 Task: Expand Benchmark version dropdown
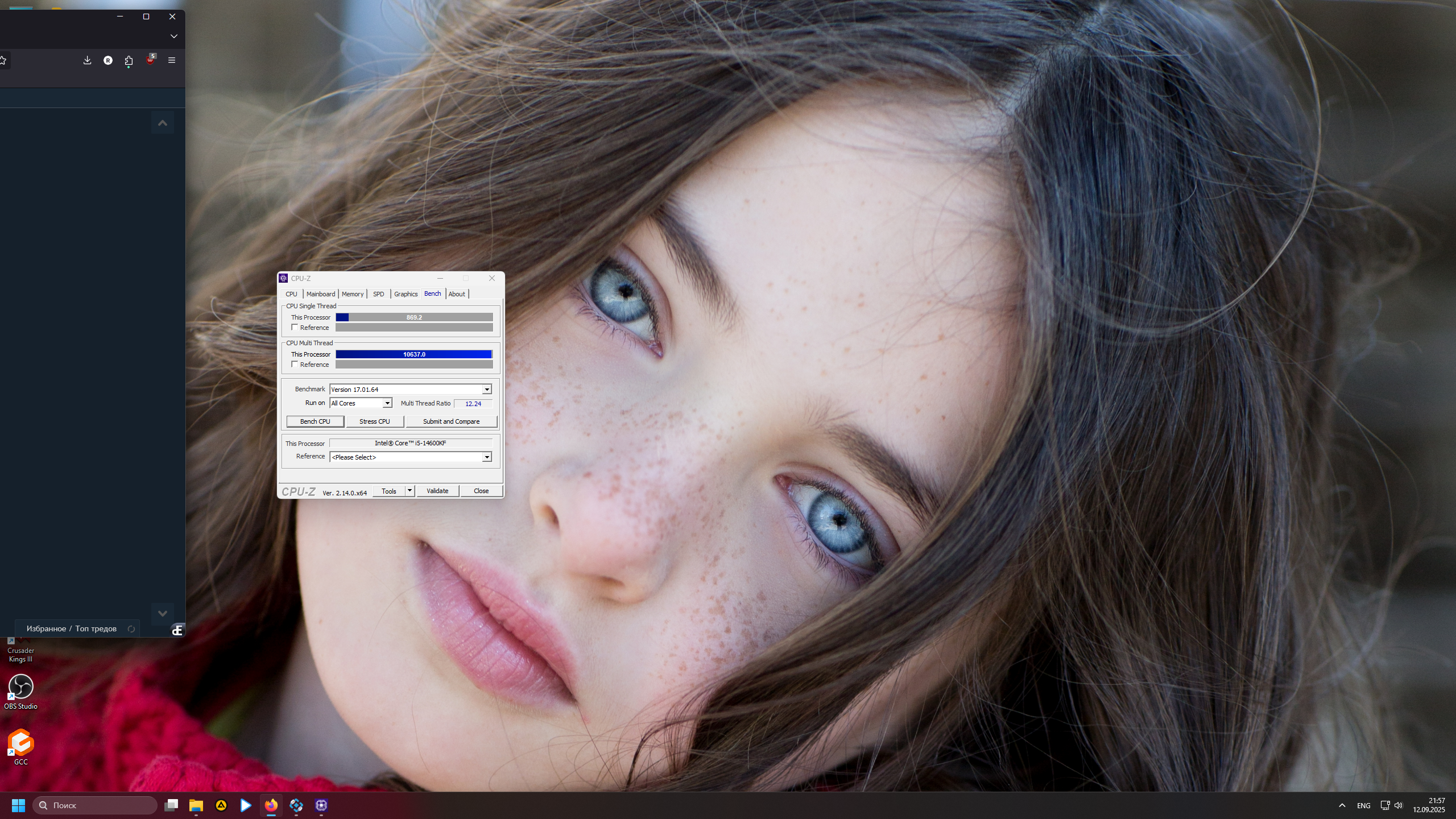point(487,390)
